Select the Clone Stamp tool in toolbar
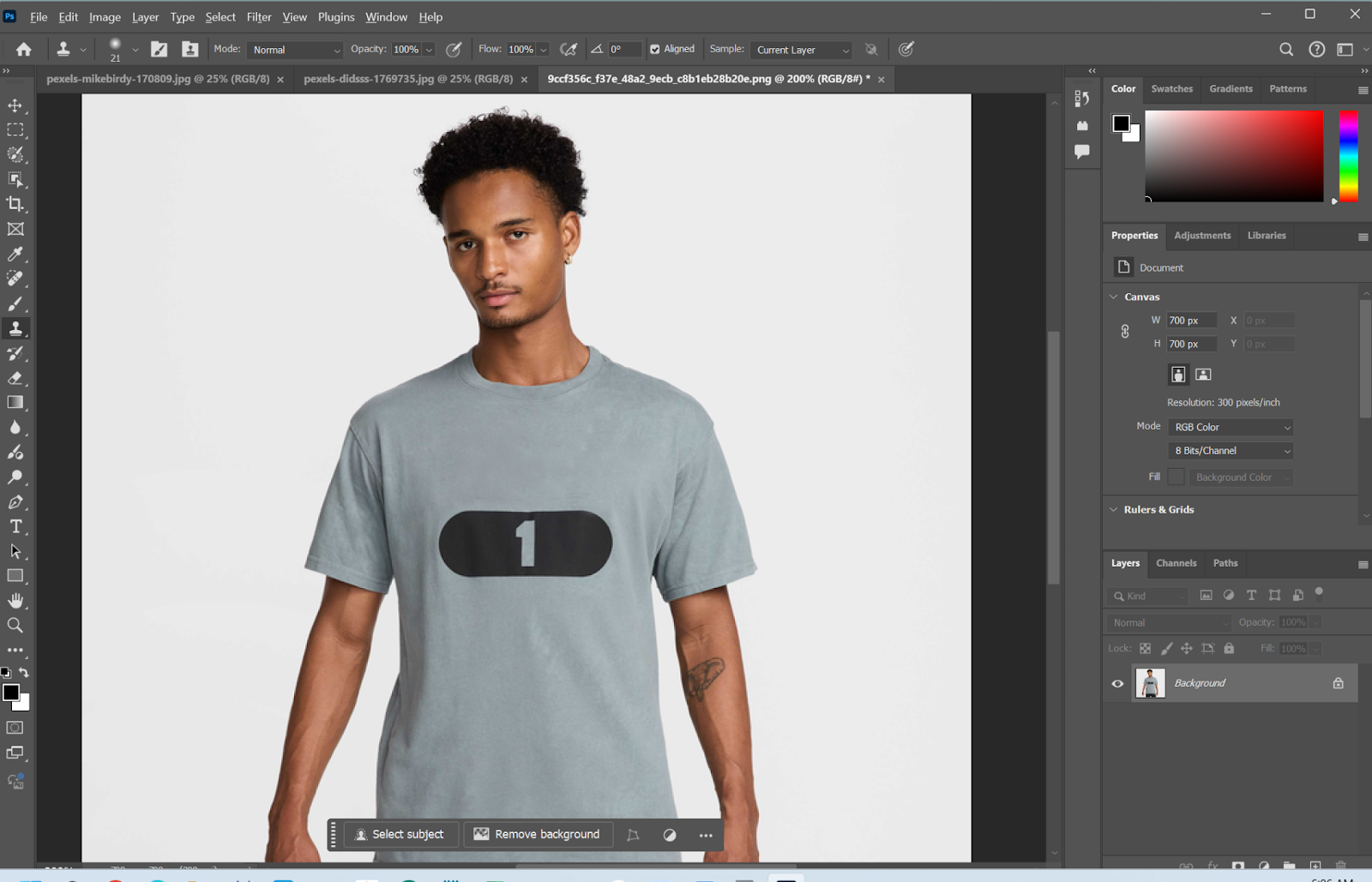1372x882 pixels. coord(15,328)
